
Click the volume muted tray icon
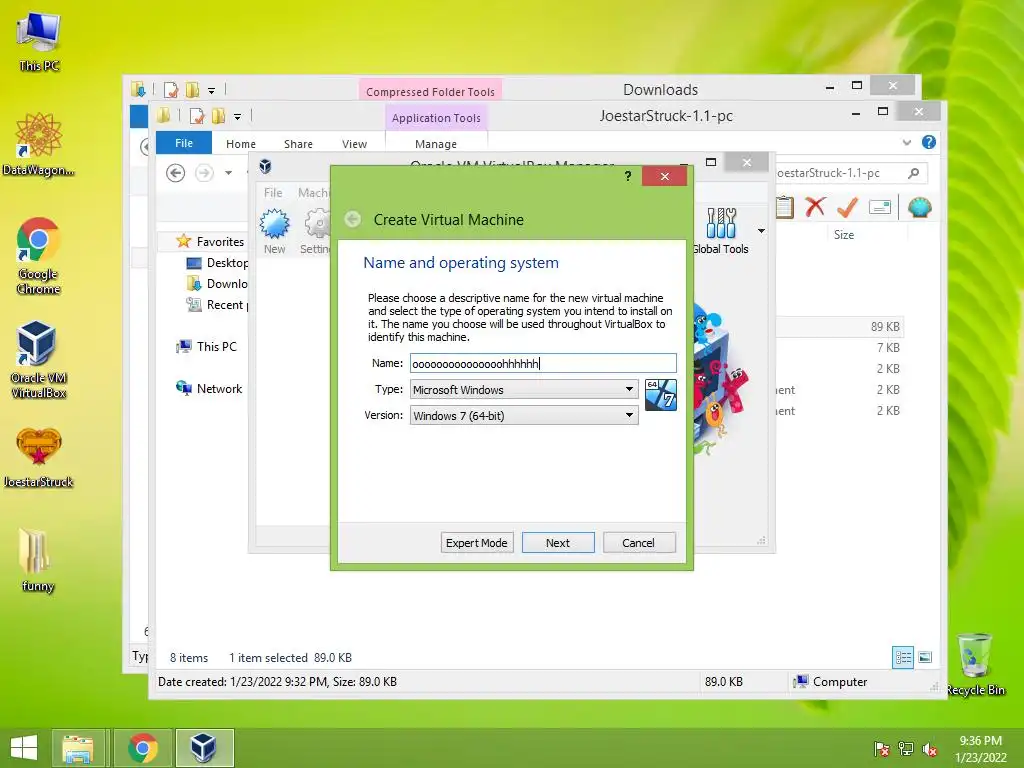(930, 749)
